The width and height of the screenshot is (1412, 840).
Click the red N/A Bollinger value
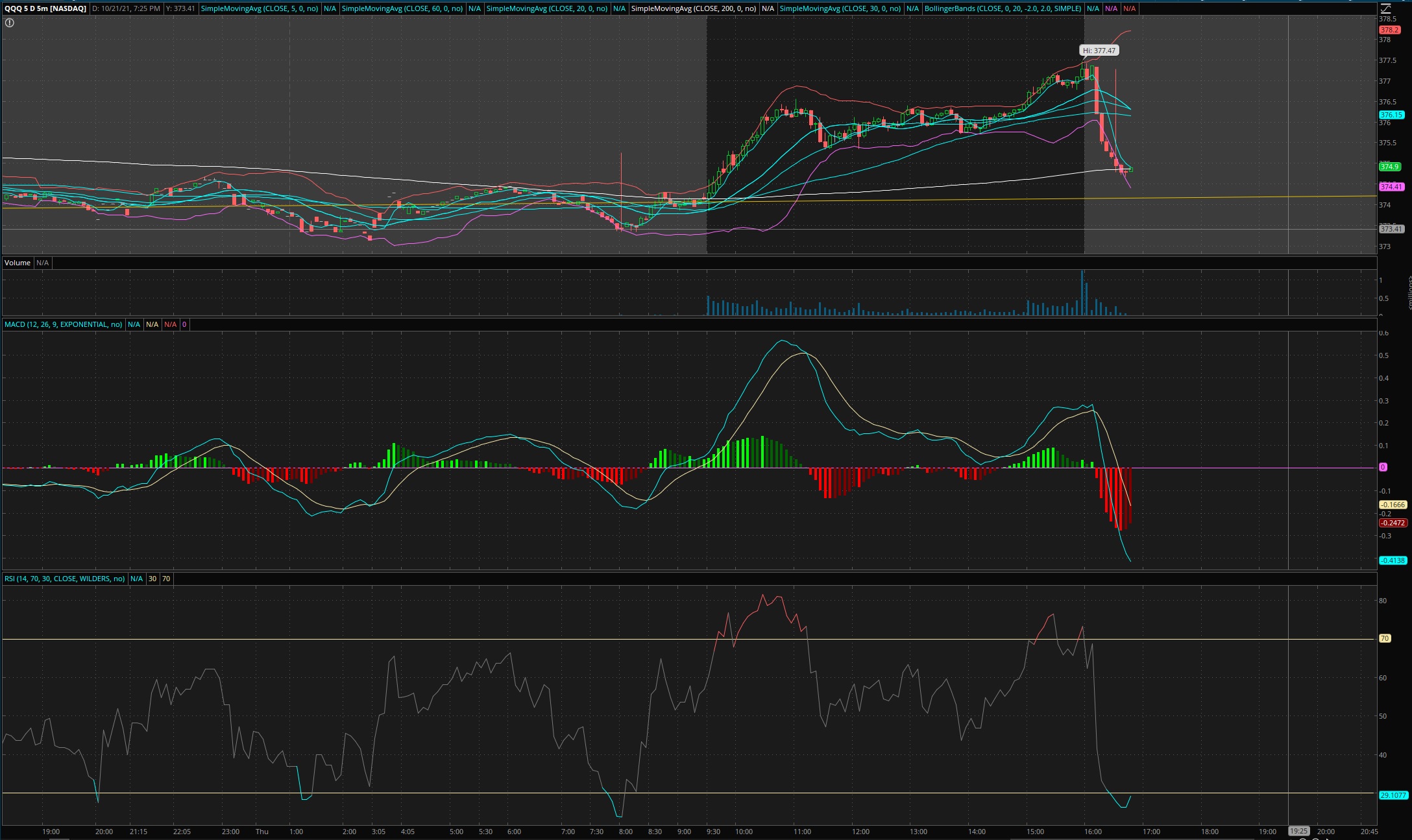[x=1130, y=8]
